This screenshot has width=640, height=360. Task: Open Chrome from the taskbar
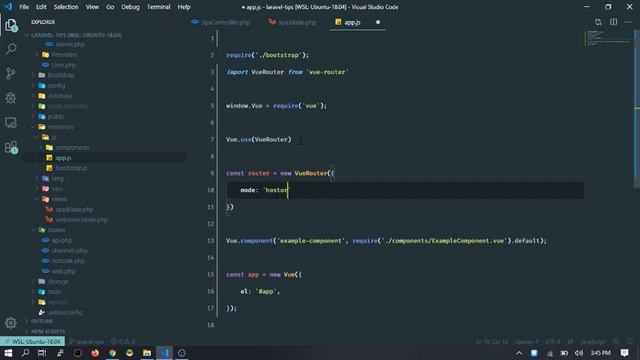[112, 353]
